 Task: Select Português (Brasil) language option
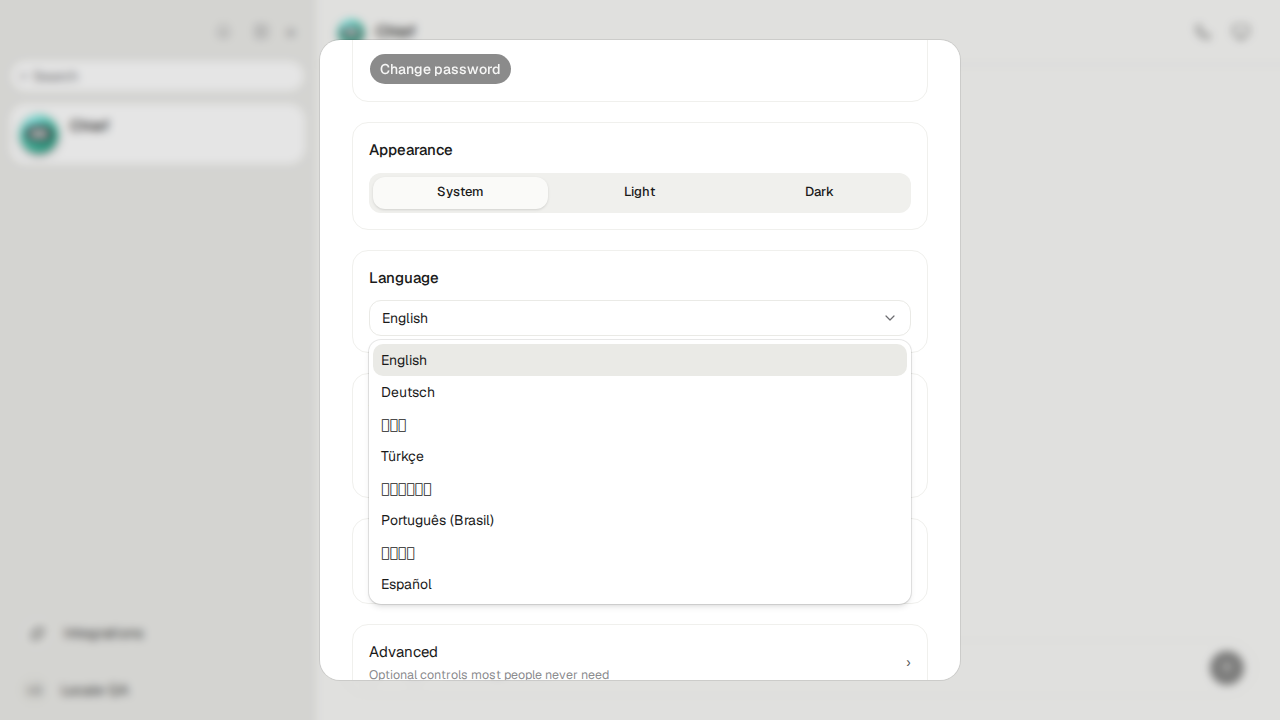point(640,520)
